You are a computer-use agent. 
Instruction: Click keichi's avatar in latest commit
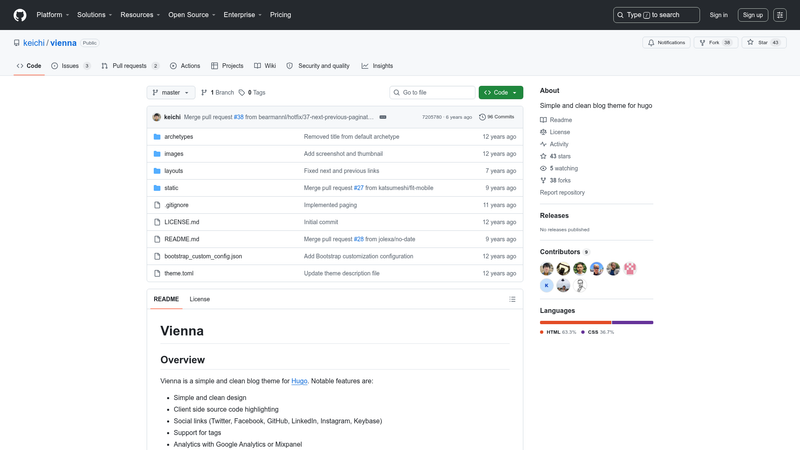(157, 117)
